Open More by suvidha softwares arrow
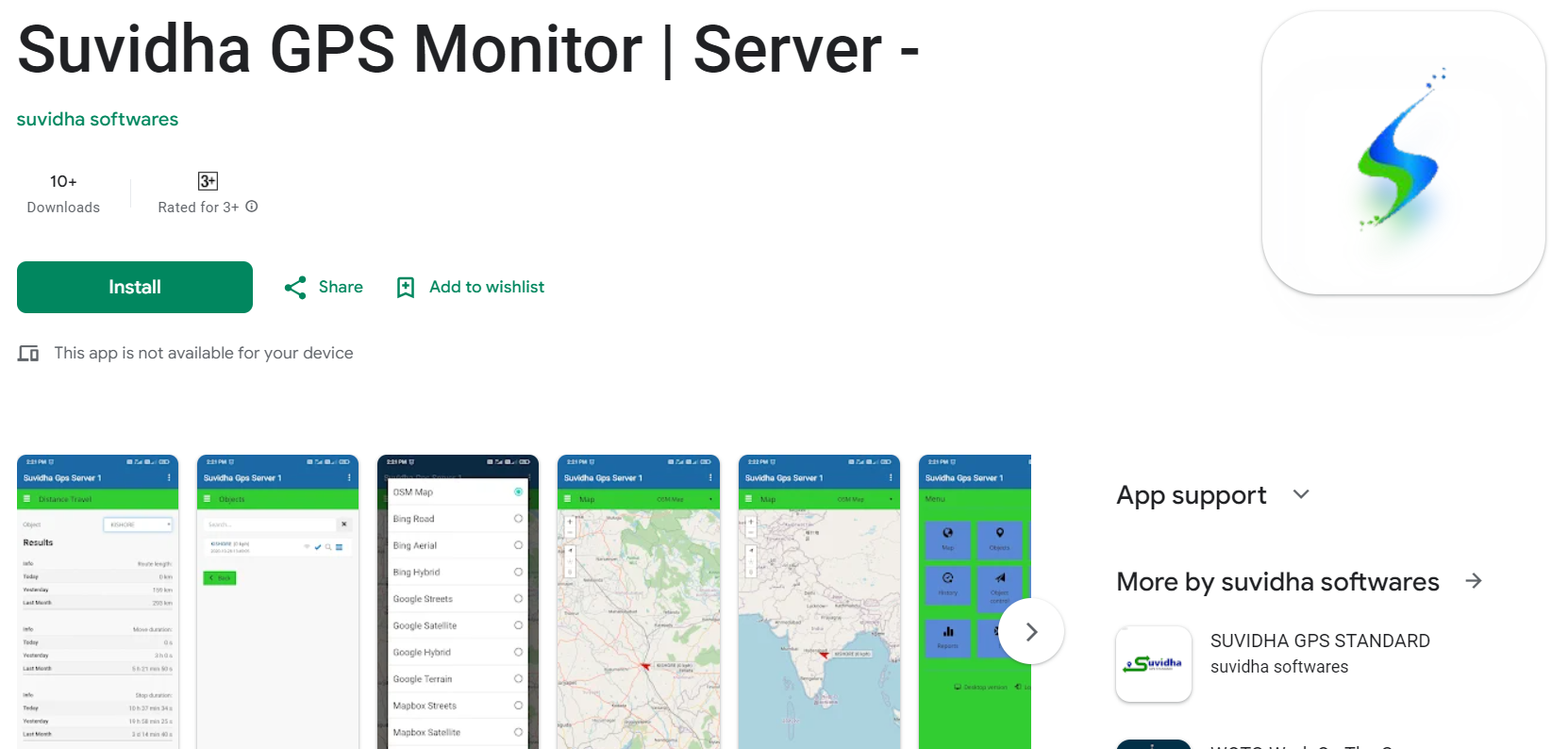This screenshot has width=1568, height=749. [x=1474, y=581]
